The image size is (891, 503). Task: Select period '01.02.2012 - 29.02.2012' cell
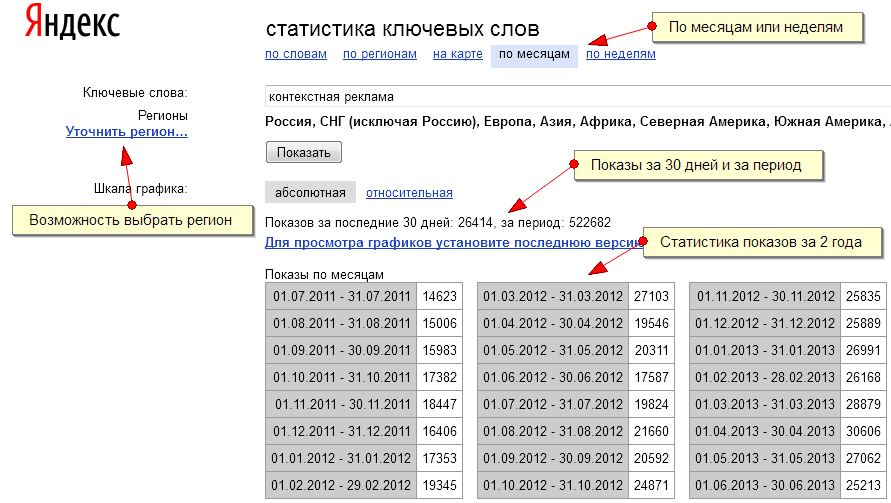pyautogui.click(x=342, y=485)
